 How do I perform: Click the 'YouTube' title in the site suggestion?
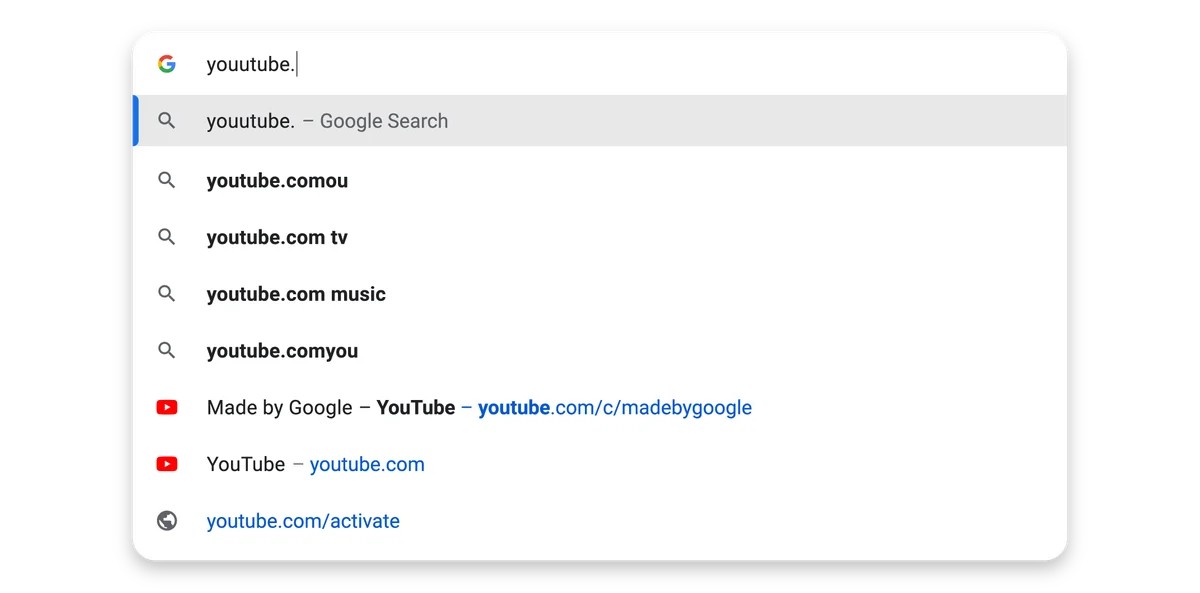[x=246, y=464]
